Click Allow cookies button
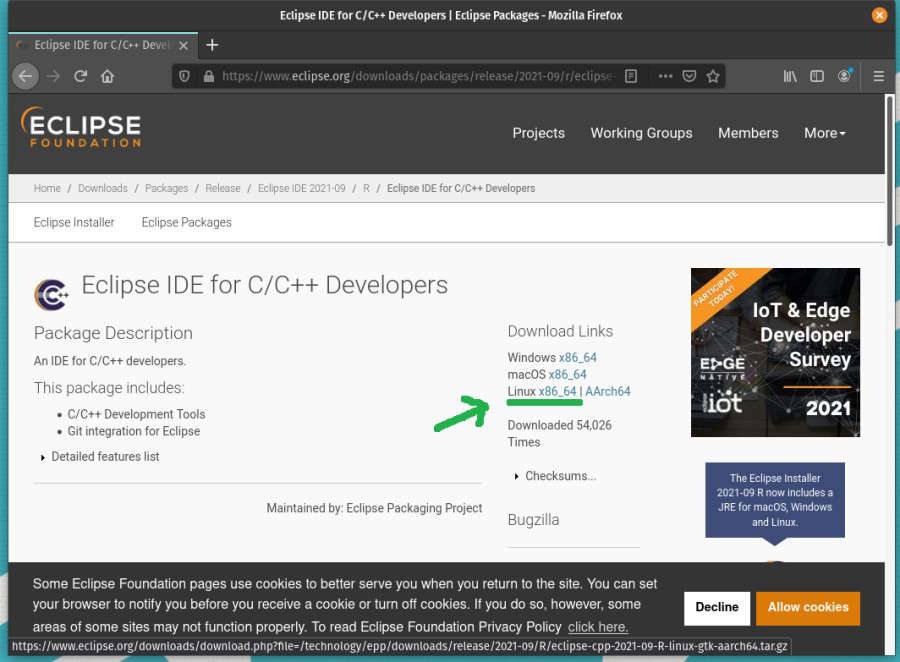This screenshot has width=900, height=662. [x=808, y=608]
